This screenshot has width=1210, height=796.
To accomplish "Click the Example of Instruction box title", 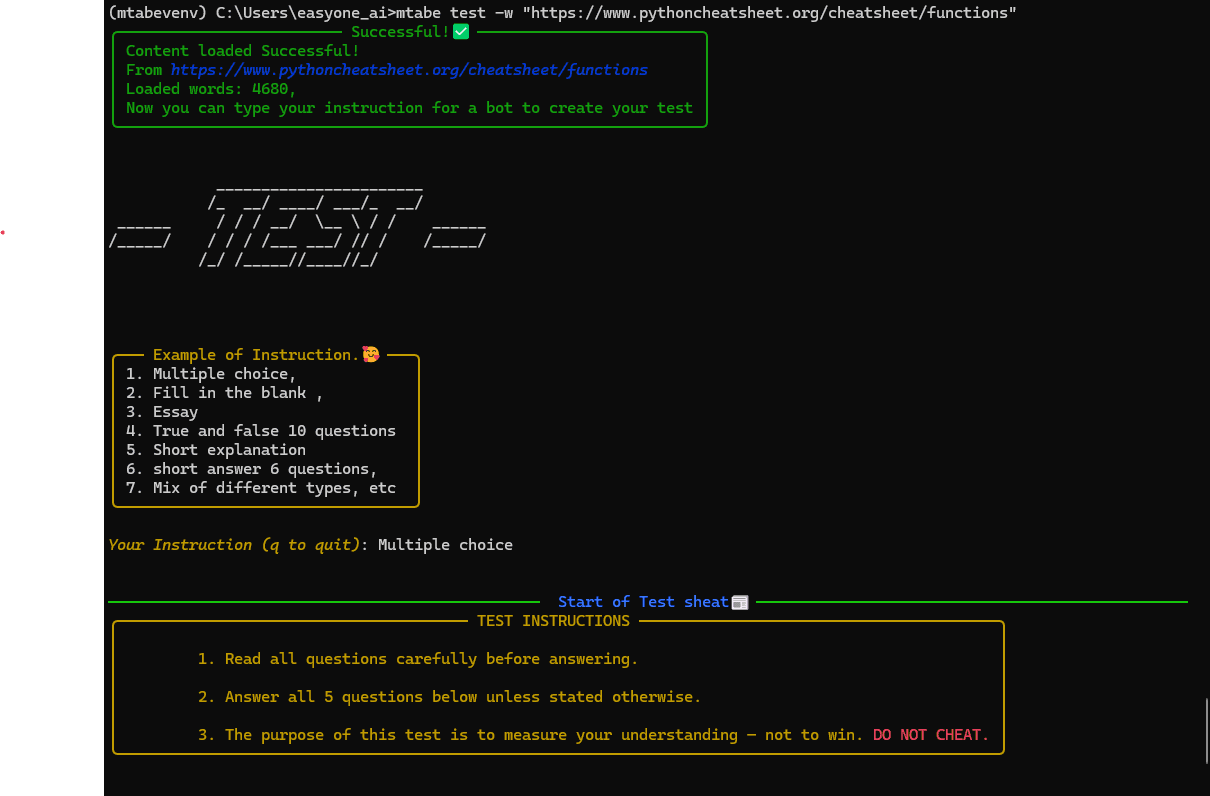I will click(x=254, y=354).
